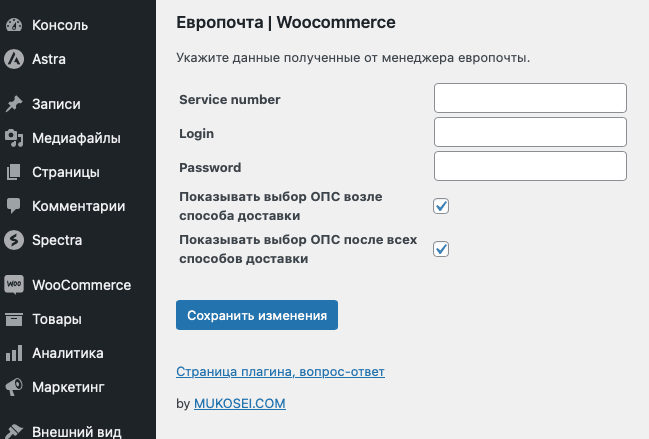Screen dimensions: 649x439
Task: Click the Комментарии speech bubble icon
Action: point(14,206)
